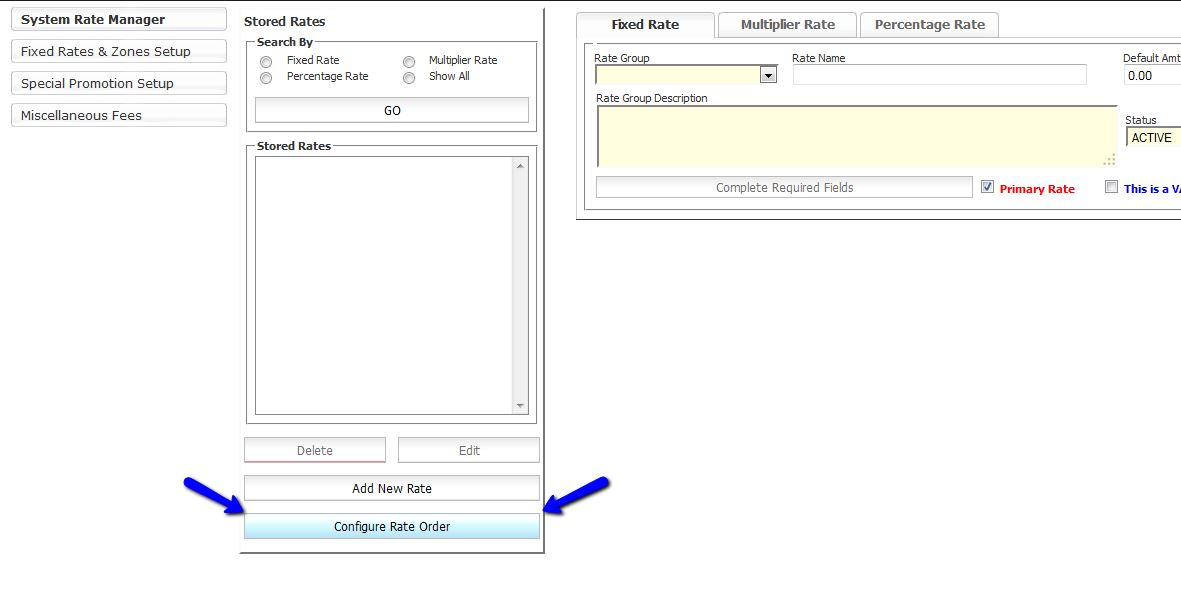Screen dimensions: 1181x601
Task: Click the Configure Rate Order button
Action: click(391, 526)
